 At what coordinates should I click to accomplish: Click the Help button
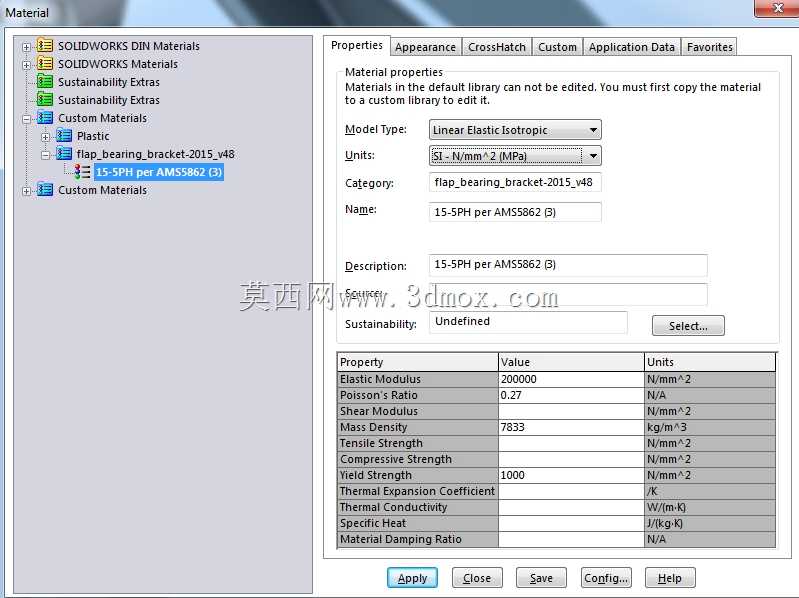pyautogui.click(x=670, y=578)
